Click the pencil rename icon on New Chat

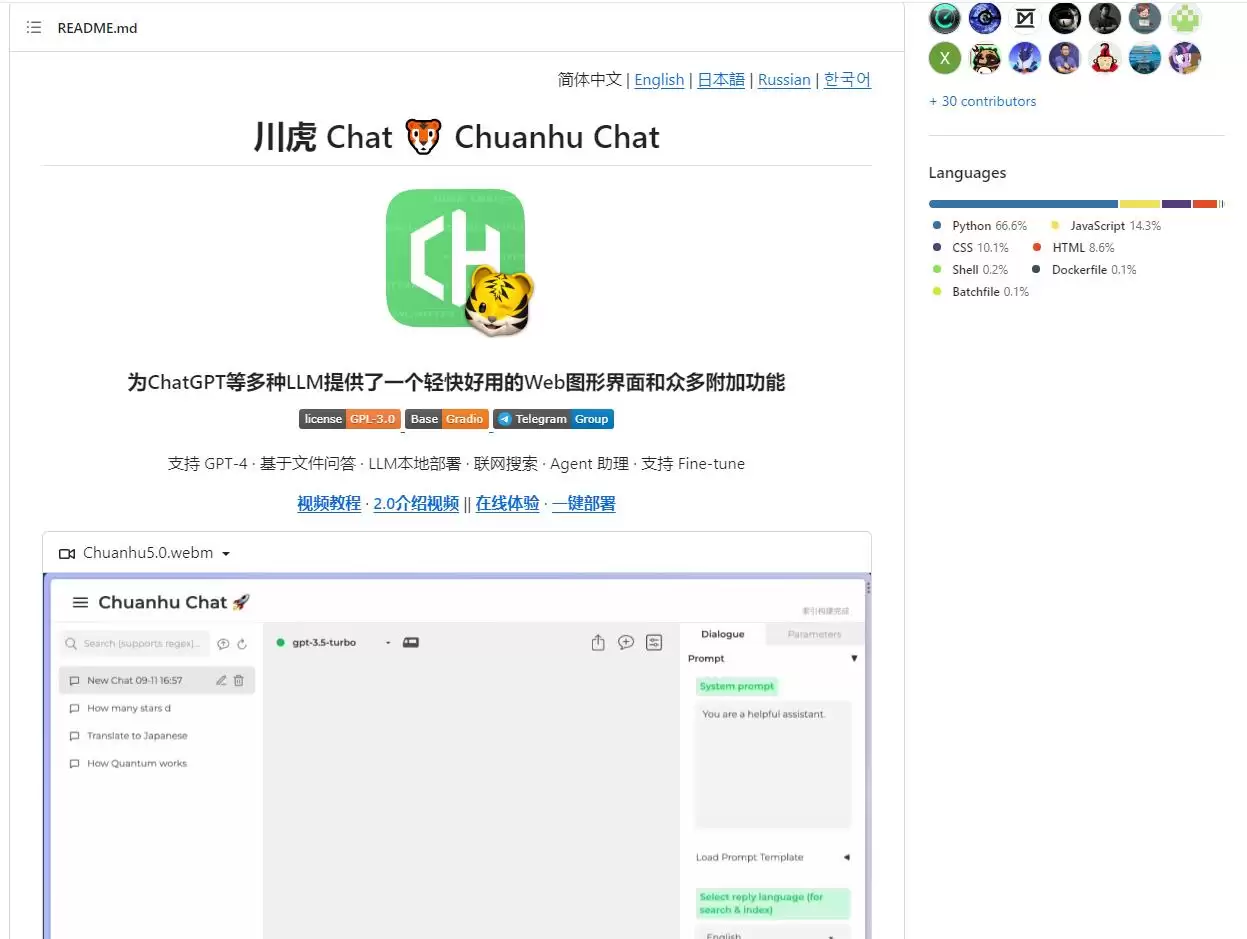tap(221, 681)
